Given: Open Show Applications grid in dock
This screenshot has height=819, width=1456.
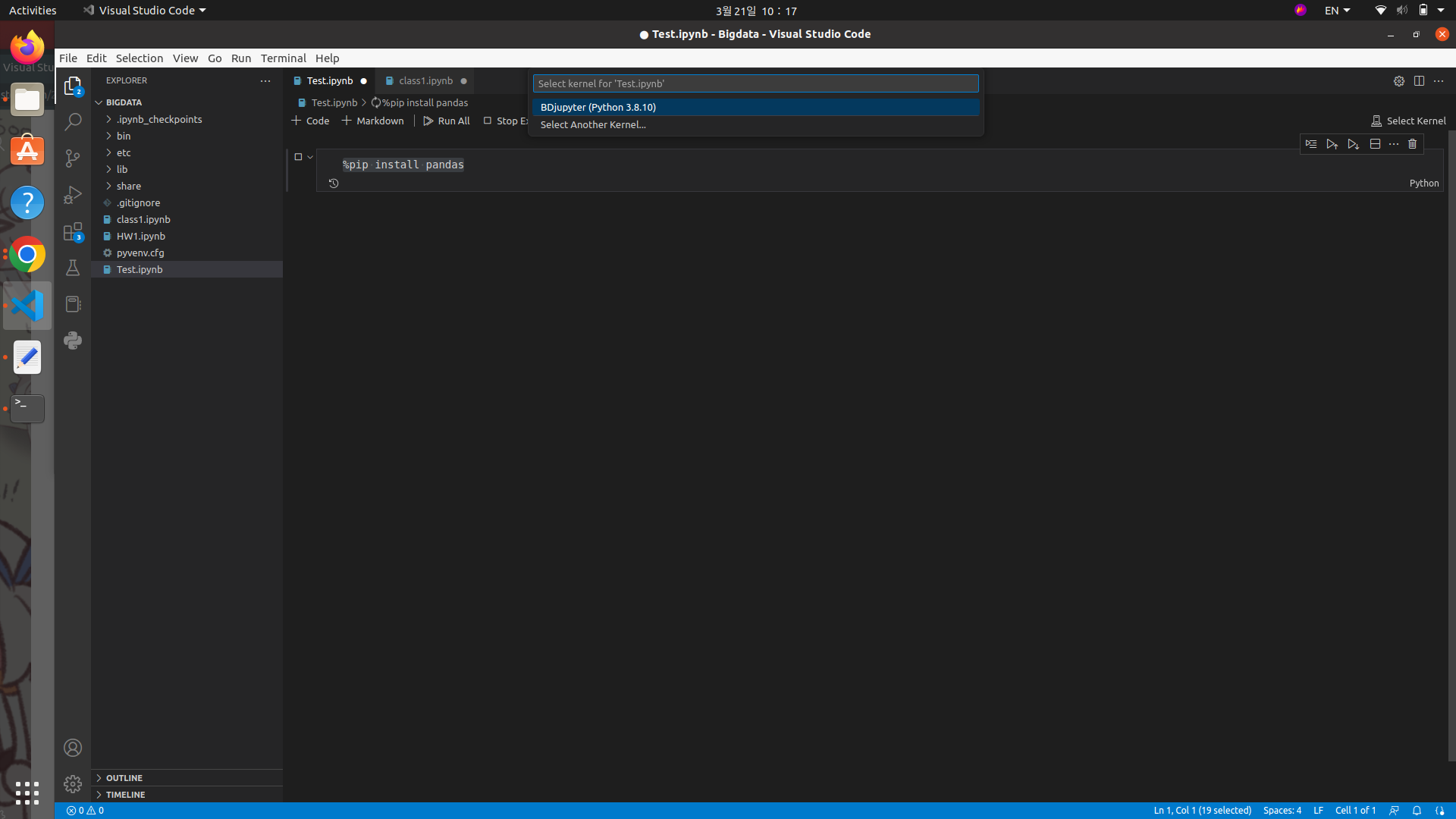Looking at the screenshot, I should [27, 793].
